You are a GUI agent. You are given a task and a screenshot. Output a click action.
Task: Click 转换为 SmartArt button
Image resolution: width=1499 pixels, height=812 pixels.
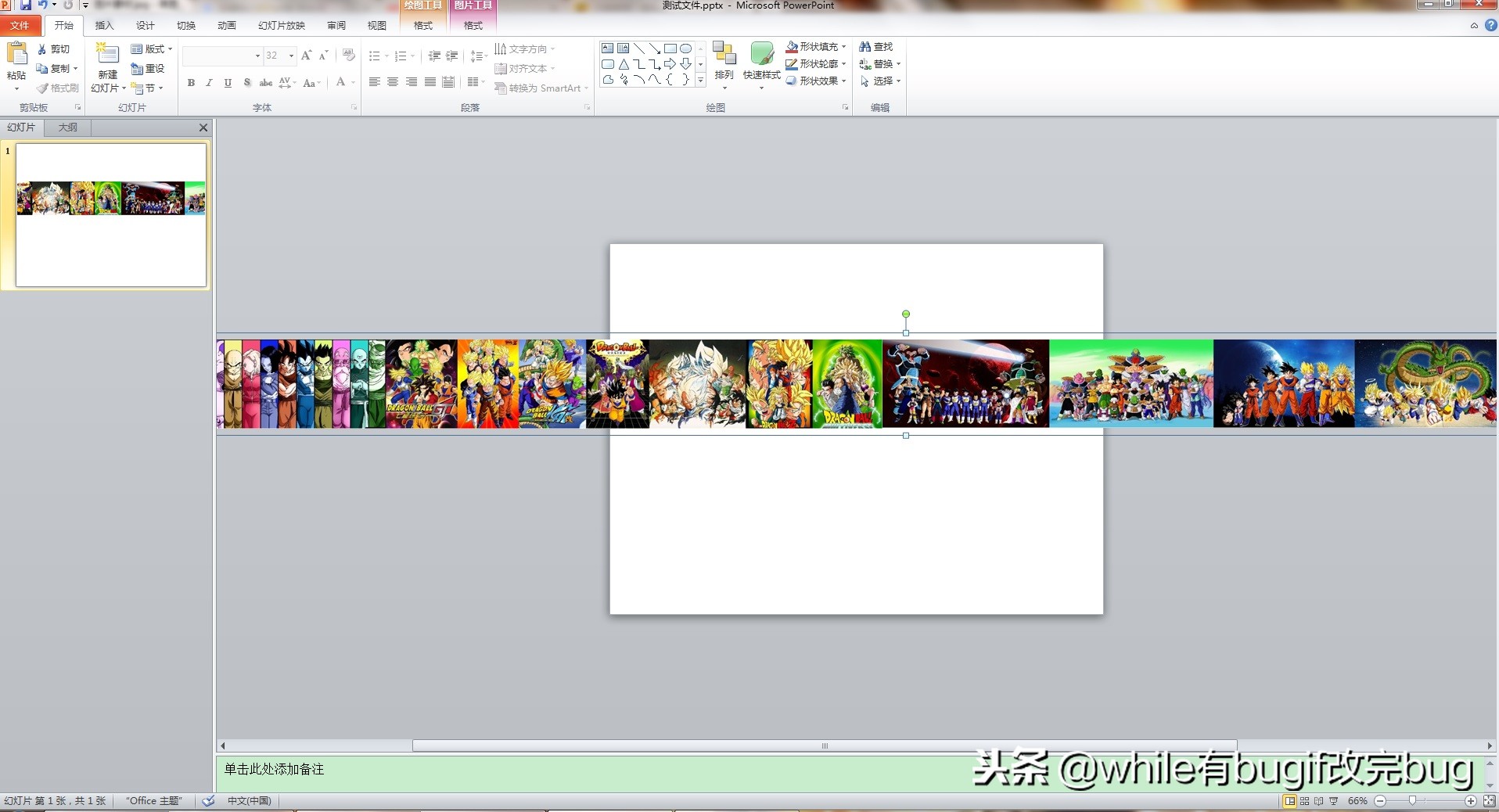pyautogui.click(x=541, y=88)
